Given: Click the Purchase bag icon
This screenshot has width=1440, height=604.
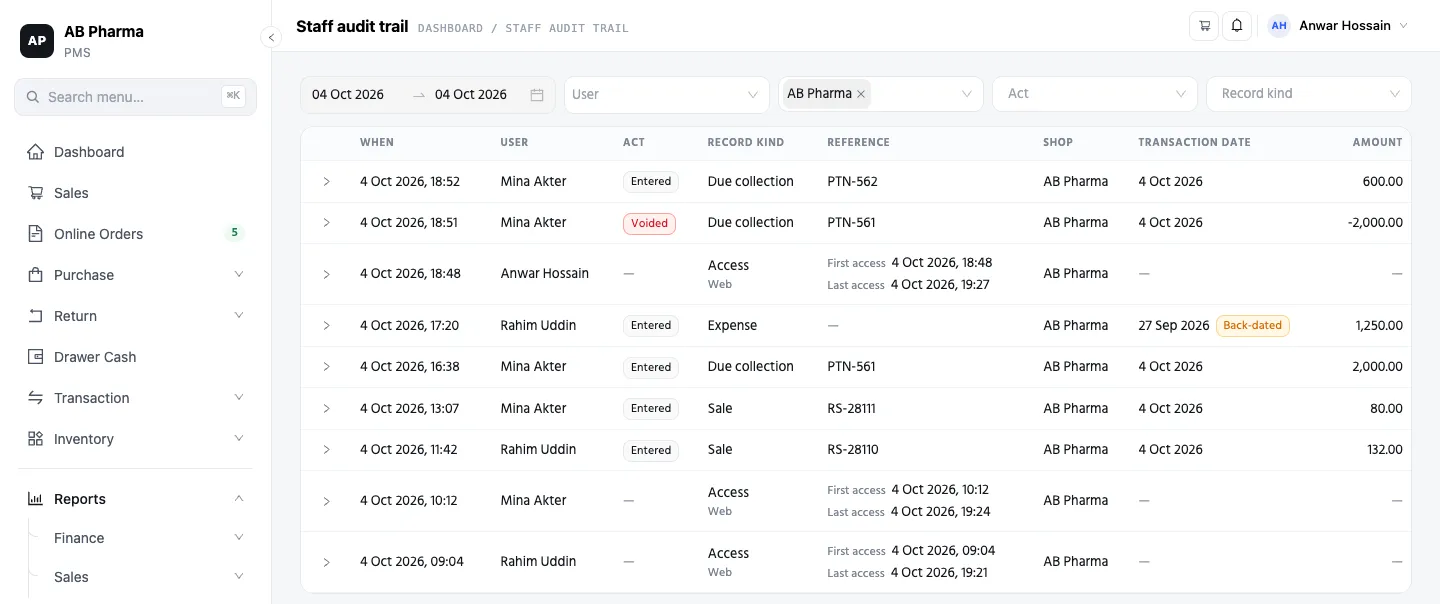Looking at the screenshot, I should tap(36, 275).
